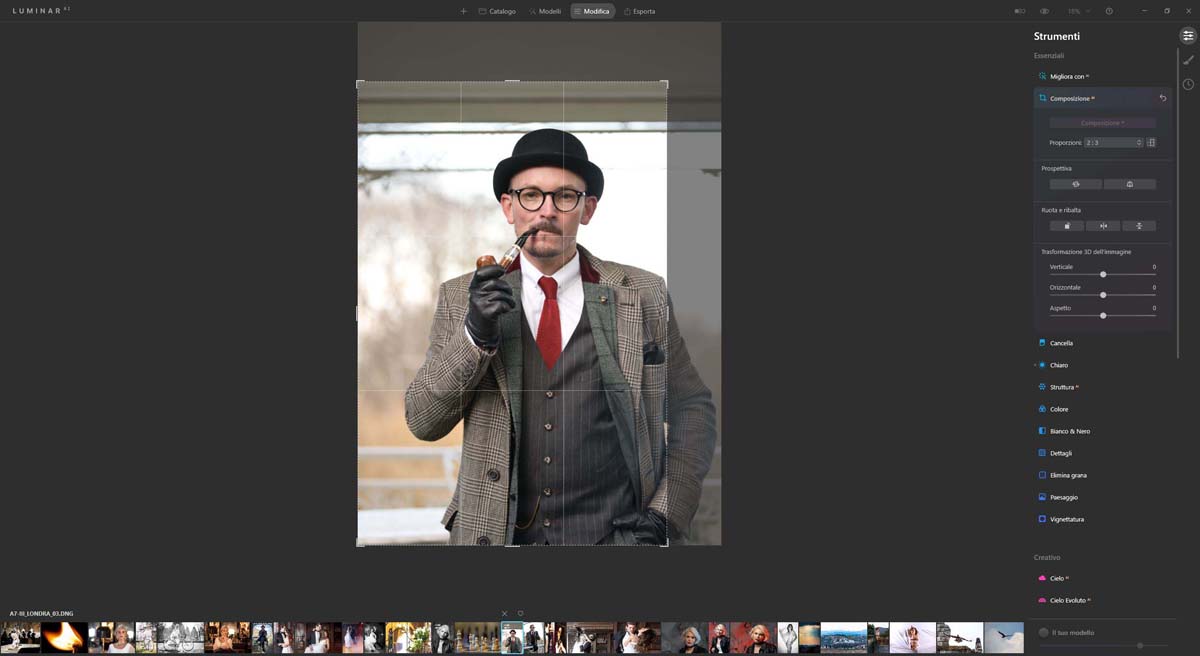Open the Esporta tab

[639, 11]
